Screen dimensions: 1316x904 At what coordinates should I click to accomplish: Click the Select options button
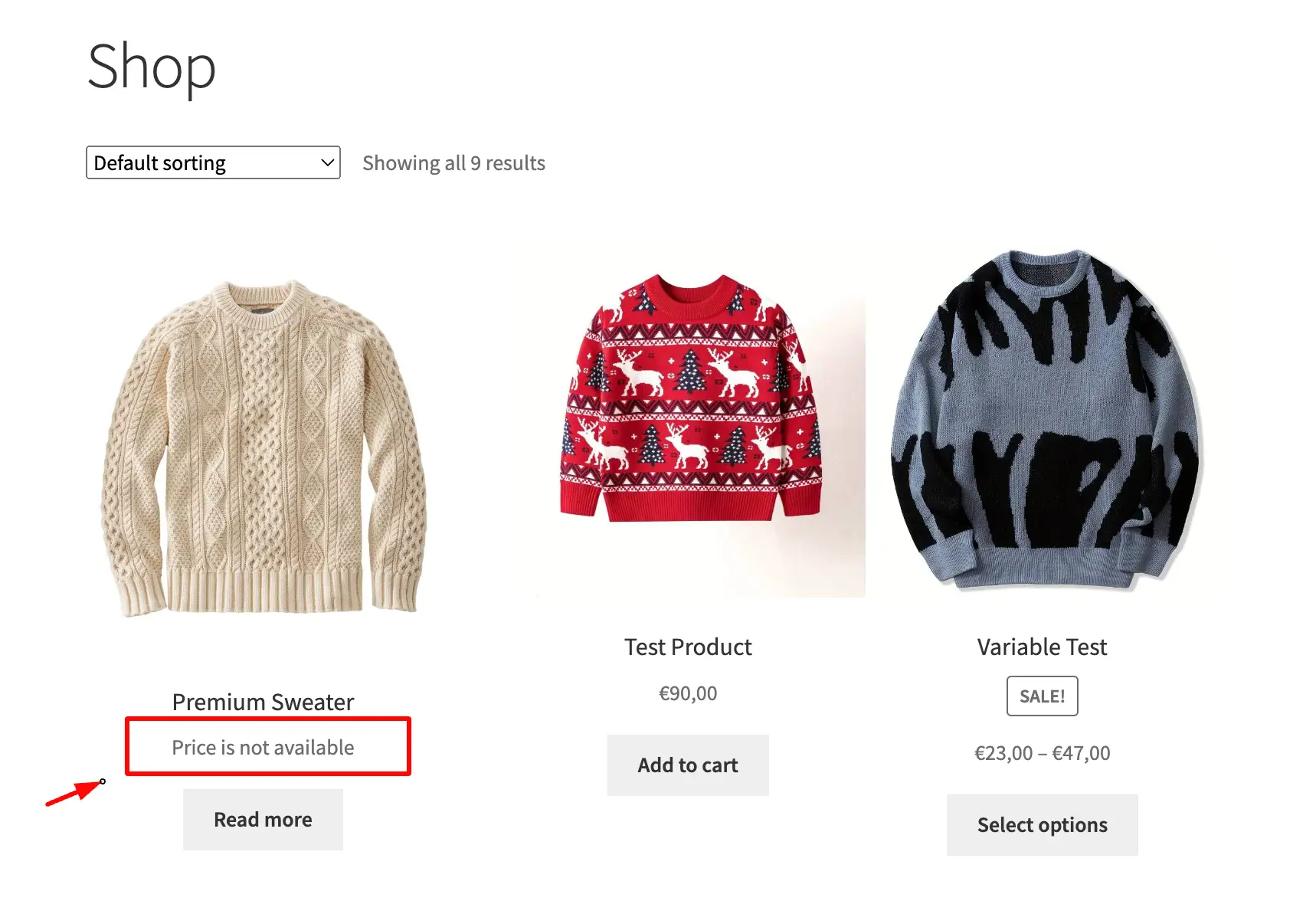pyautogui.click(x=1042, y=825)
